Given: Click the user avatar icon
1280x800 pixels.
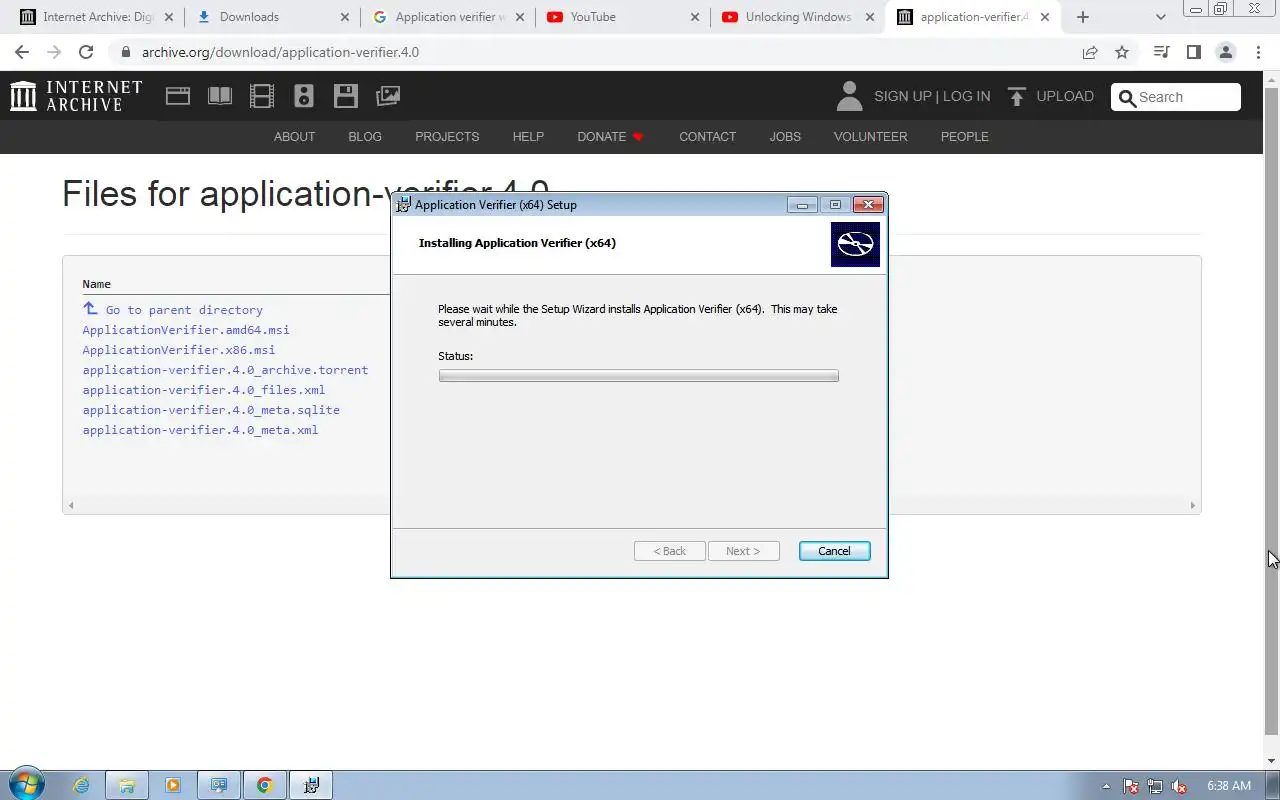Looking at the screenshot, I should point(849,96).
